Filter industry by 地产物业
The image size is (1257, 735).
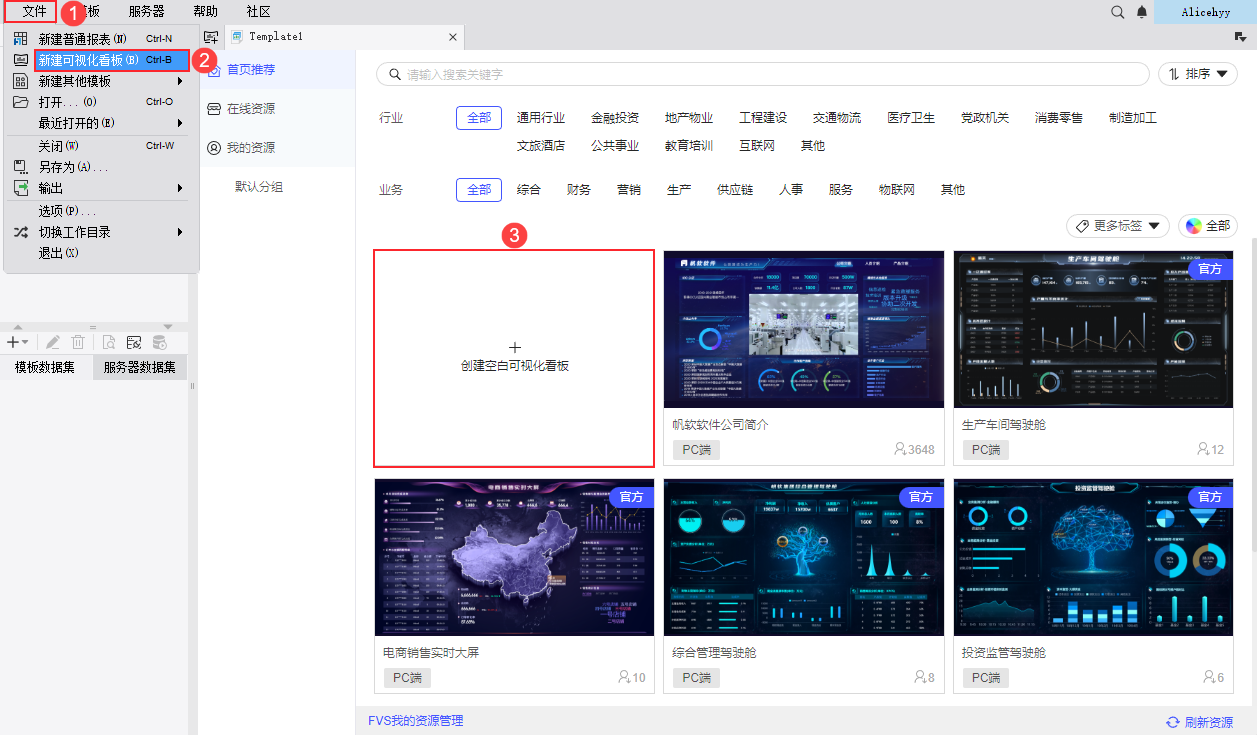pyautogui.click(x=689, y=117)
